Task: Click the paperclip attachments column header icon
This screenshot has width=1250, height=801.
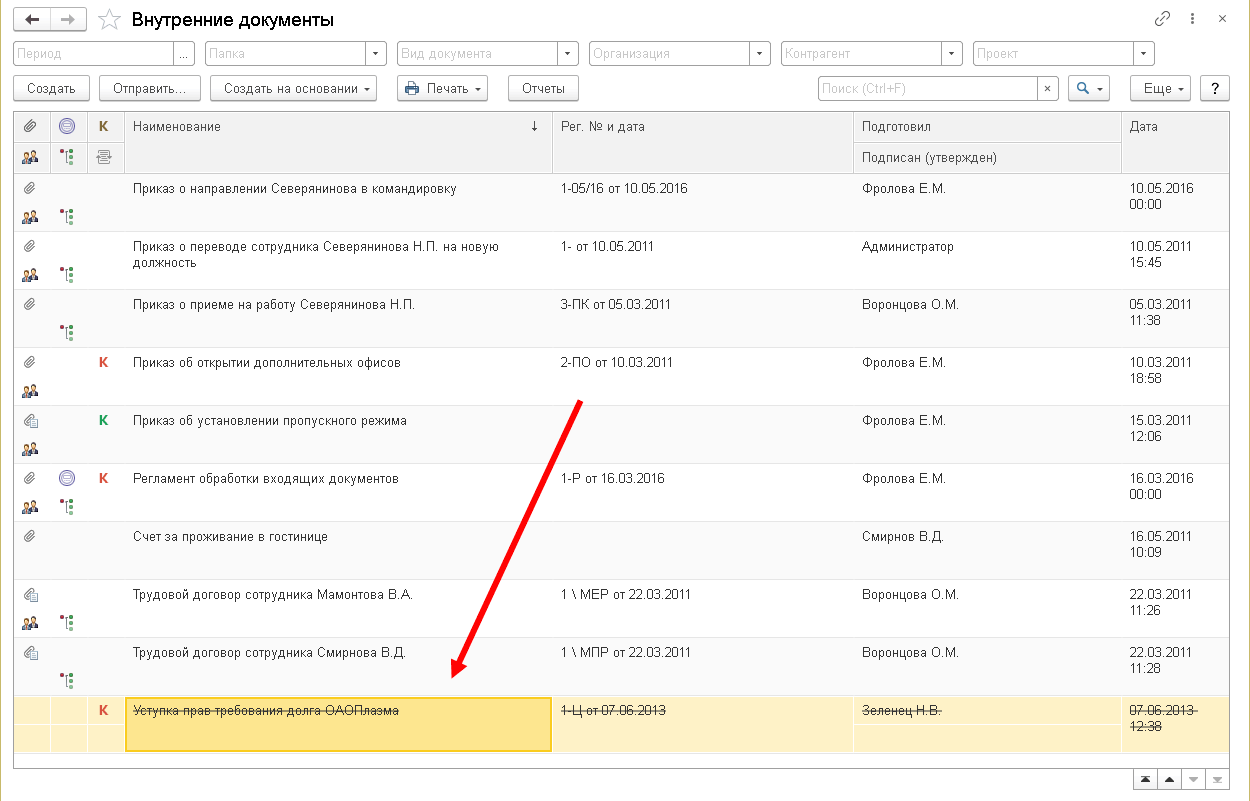Action: tap(30, 127)
